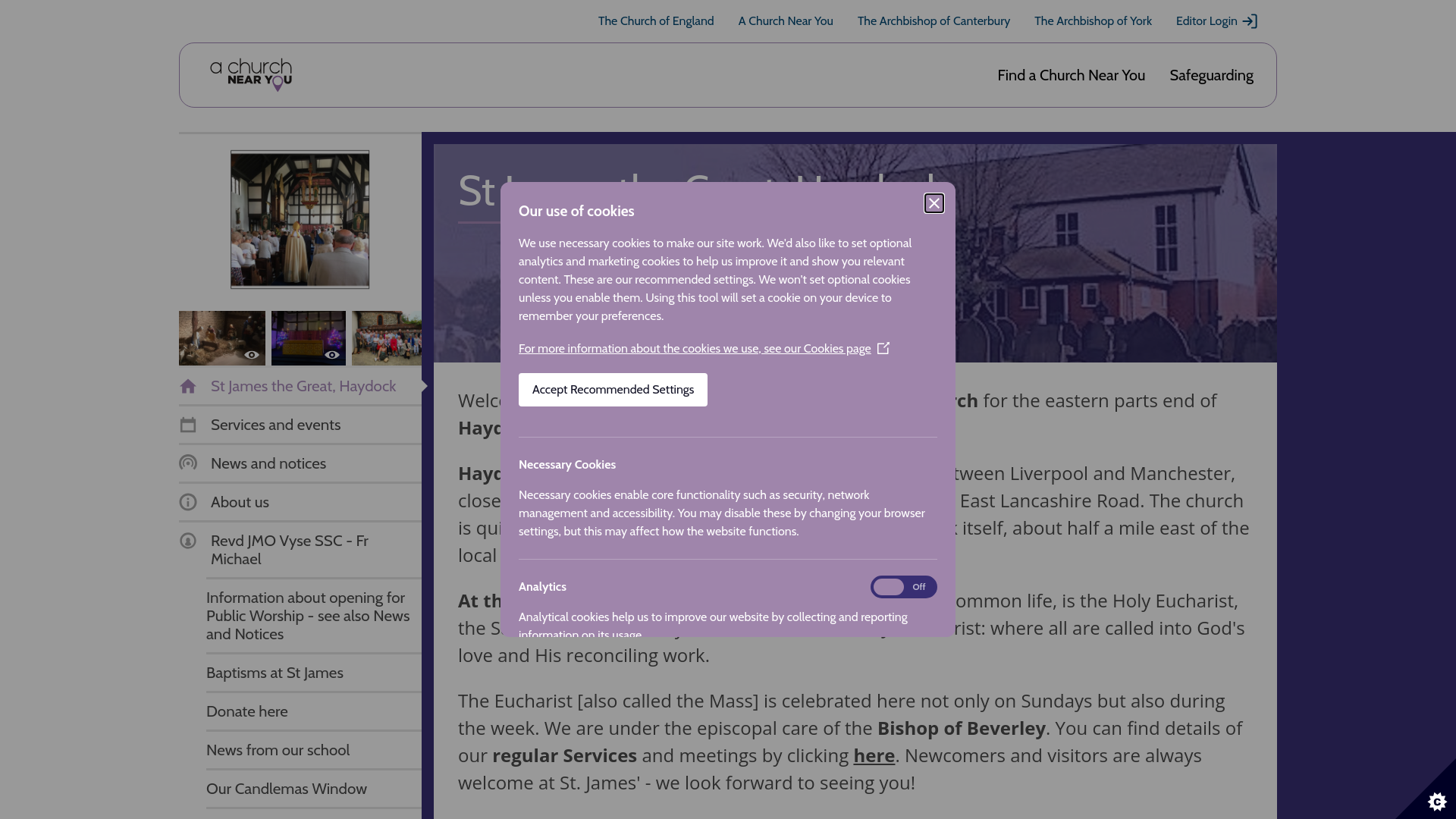1456x819 pixels.
Task: Click the 'Analytics' section label
Action: click(x=542, y=587)
